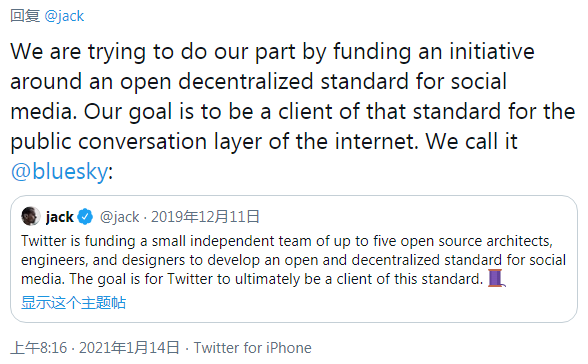Click the line 'public conversation layer of the internet'
The width and height of the screenshot is (588, 364).
coord(214,141)
